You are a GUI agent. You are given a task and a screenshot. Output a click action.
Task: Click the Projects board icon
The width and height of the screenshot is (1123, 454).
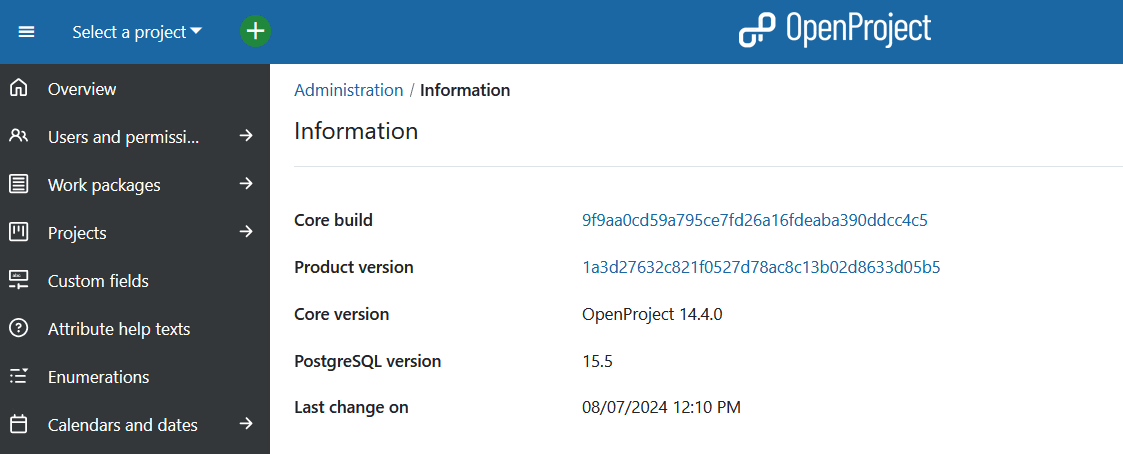[x=18, y=233]
